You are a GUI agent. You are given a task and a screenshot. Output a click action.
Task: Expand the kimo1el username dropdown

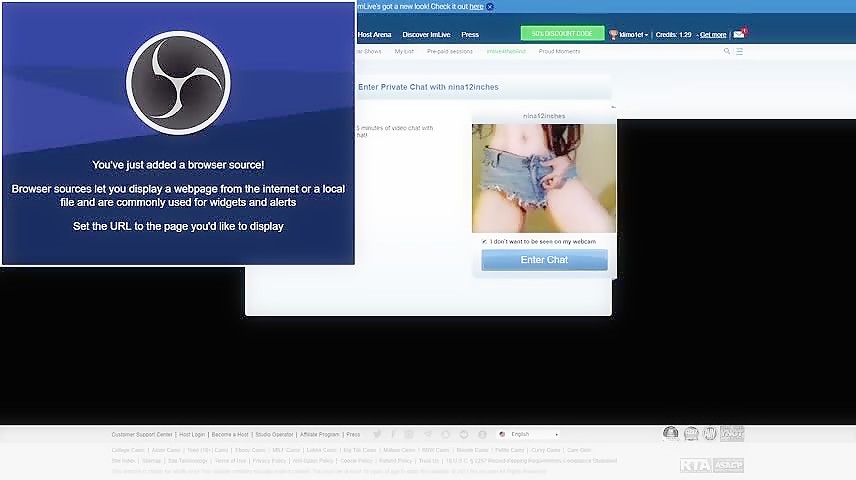coord(634,34)
